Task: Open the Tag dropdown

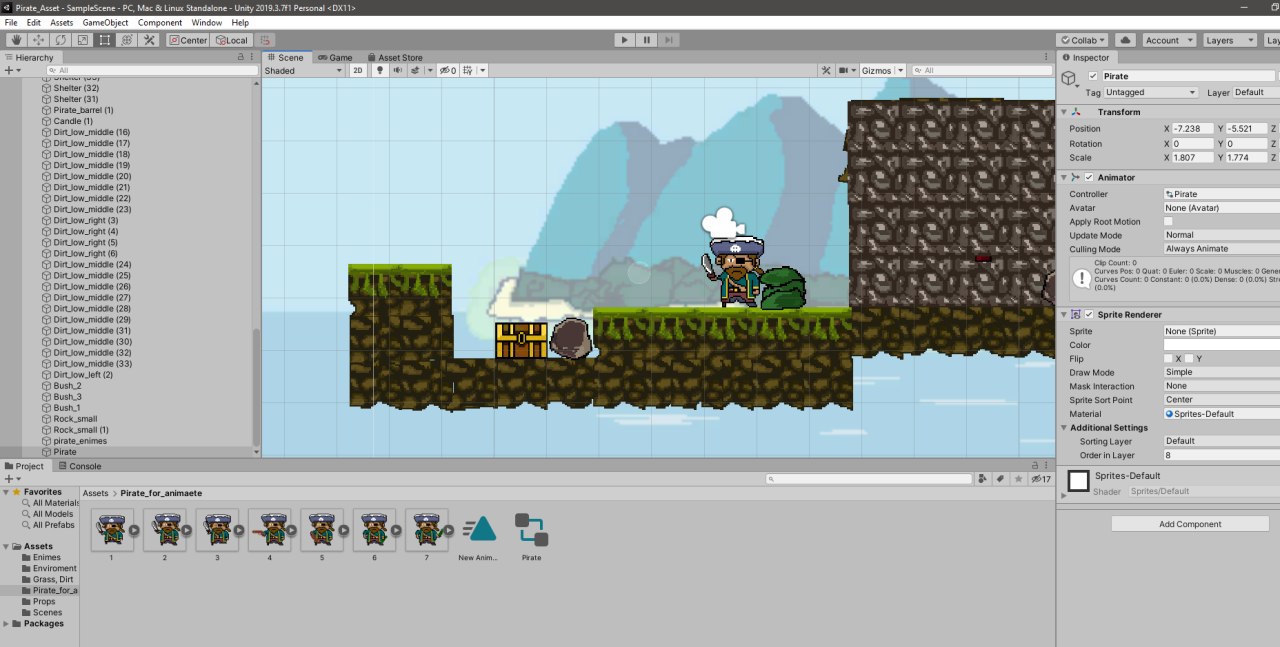Action: pos(1150,92)
